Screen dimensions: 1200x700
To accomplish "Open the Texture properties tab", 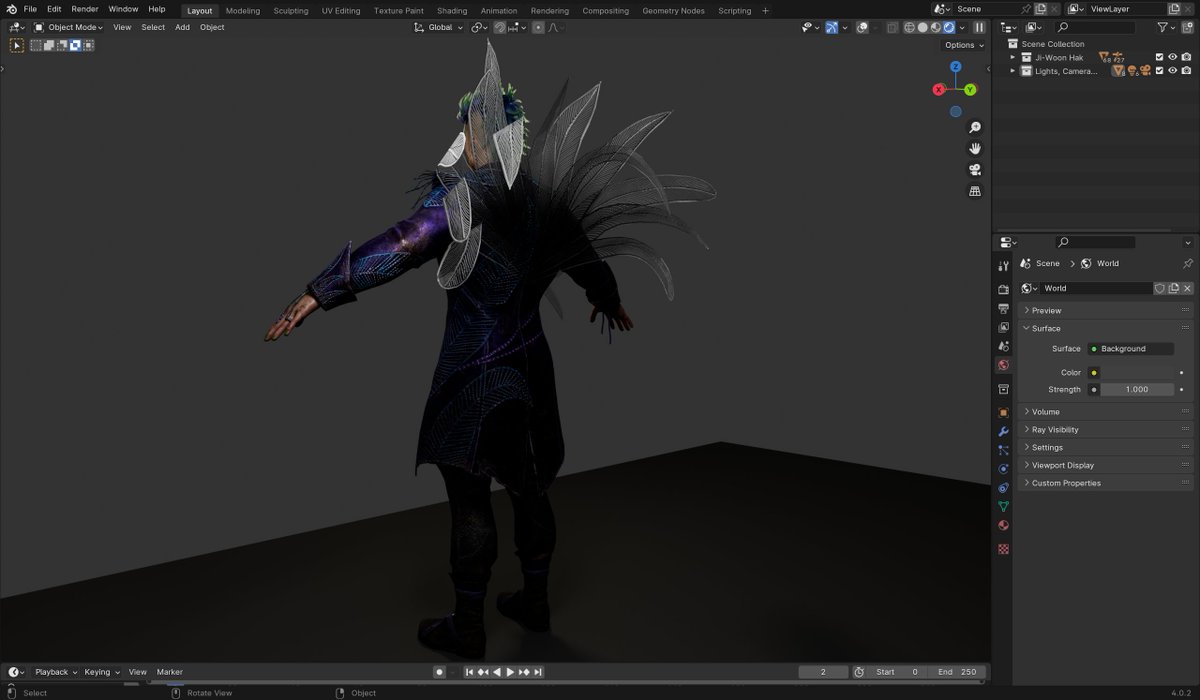I will coord(1003,549).
